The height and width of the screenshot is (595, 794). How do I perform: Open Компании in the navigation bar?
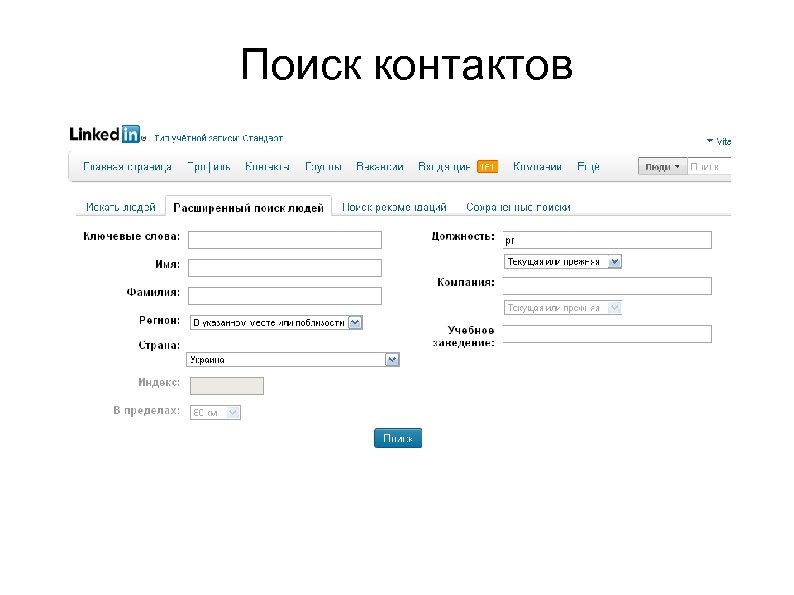point(537,167)
